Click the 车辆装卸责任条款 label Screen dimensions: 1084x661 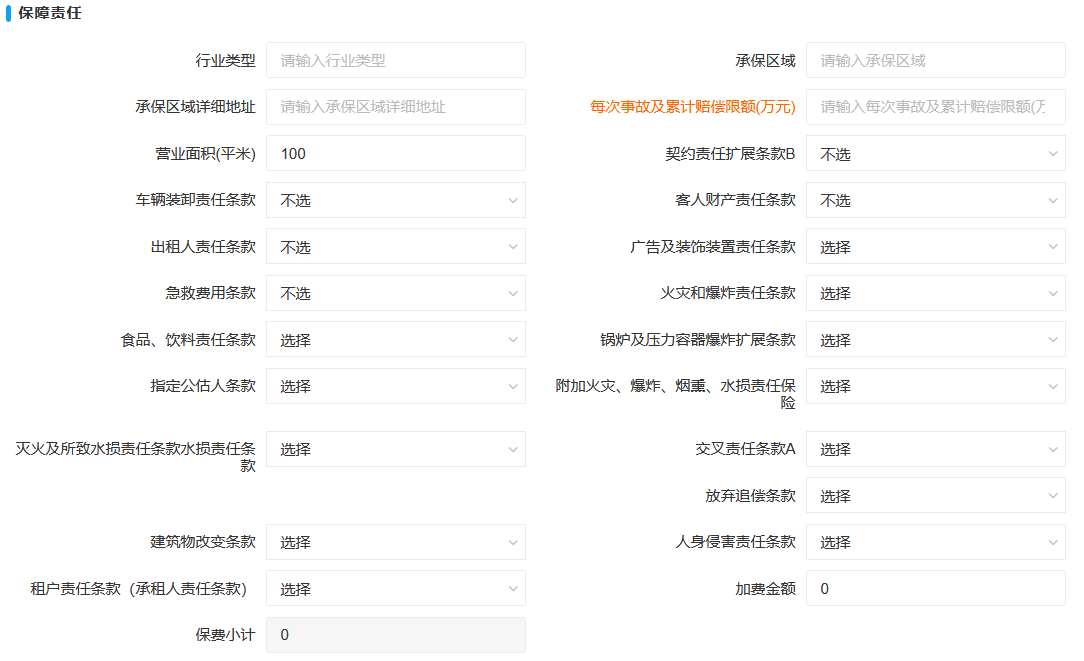point(196,200)
